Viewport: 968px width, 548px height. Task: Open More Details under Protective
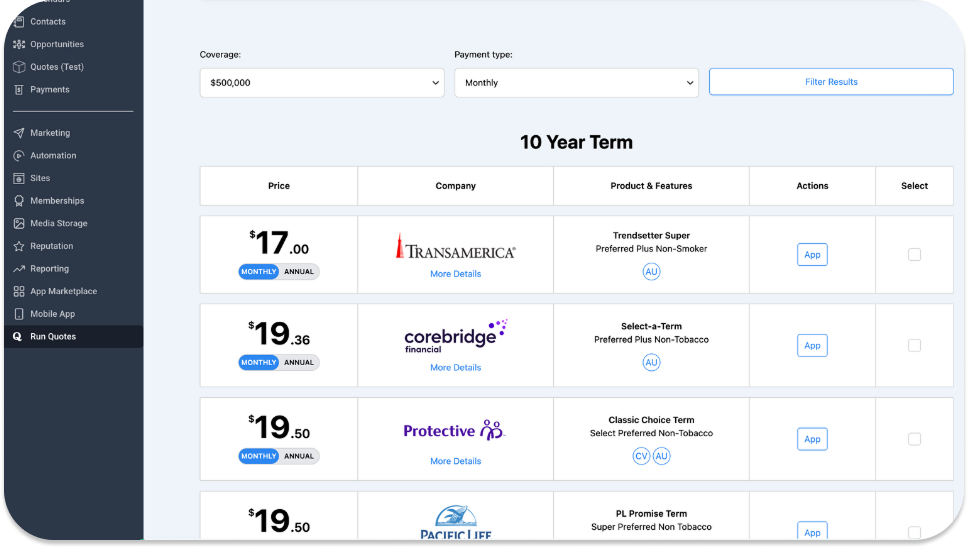(x=455, y=461)
